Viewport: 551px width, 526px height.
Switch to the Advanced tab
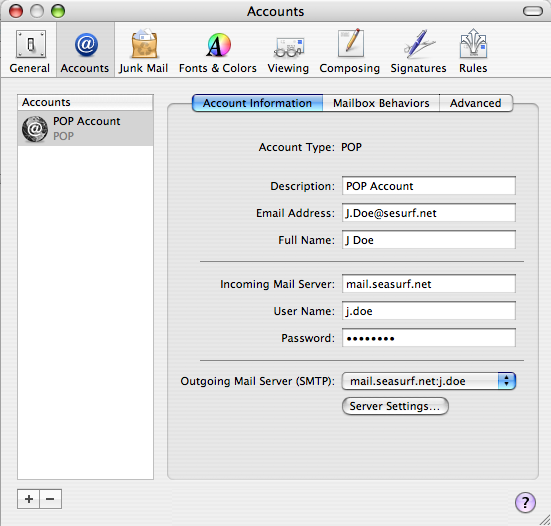click(476, 103)
